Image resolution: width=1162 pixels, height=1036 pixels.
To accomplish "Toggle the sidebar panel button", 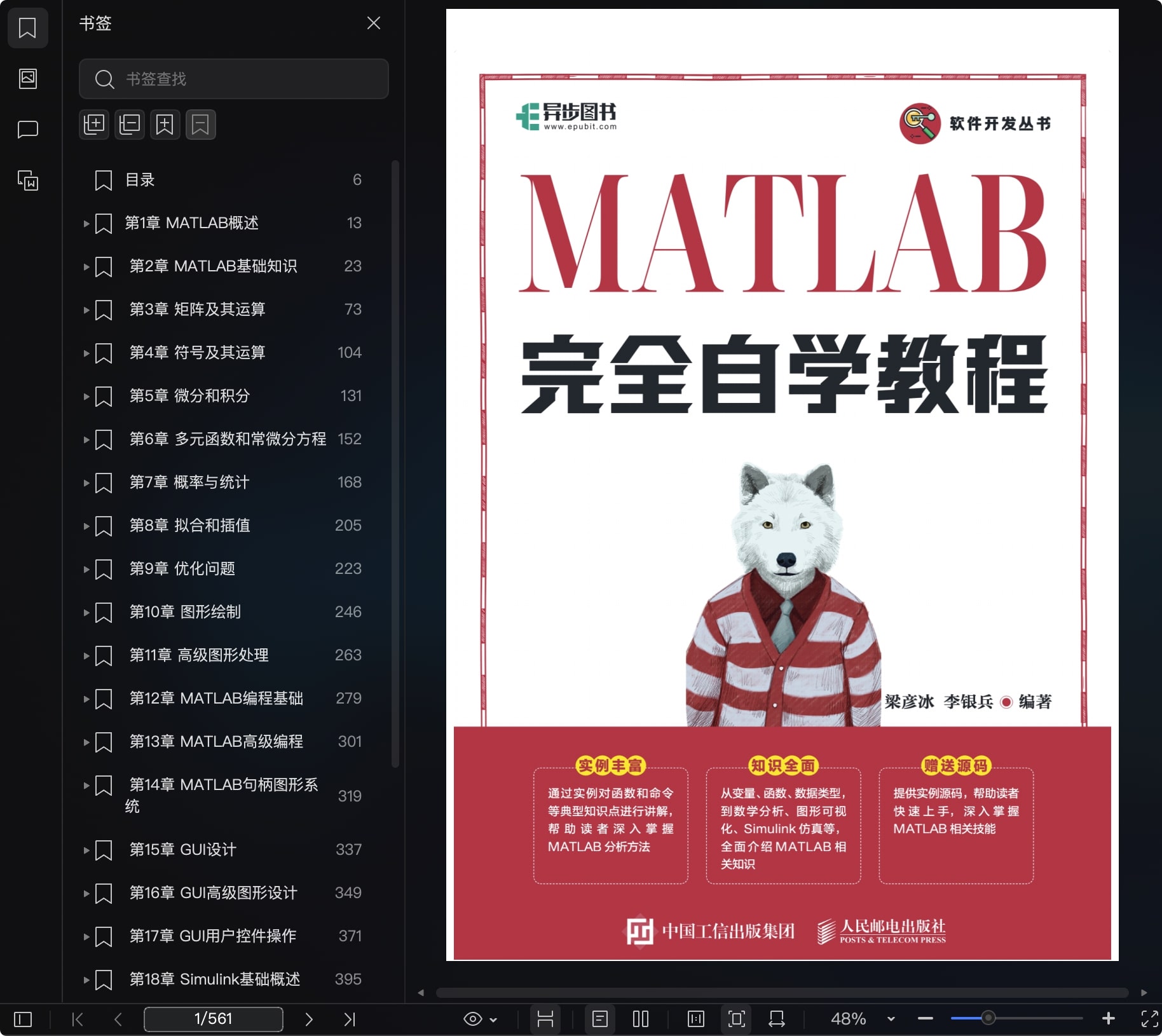I will pyautogui.click(x=23, y=1019).
